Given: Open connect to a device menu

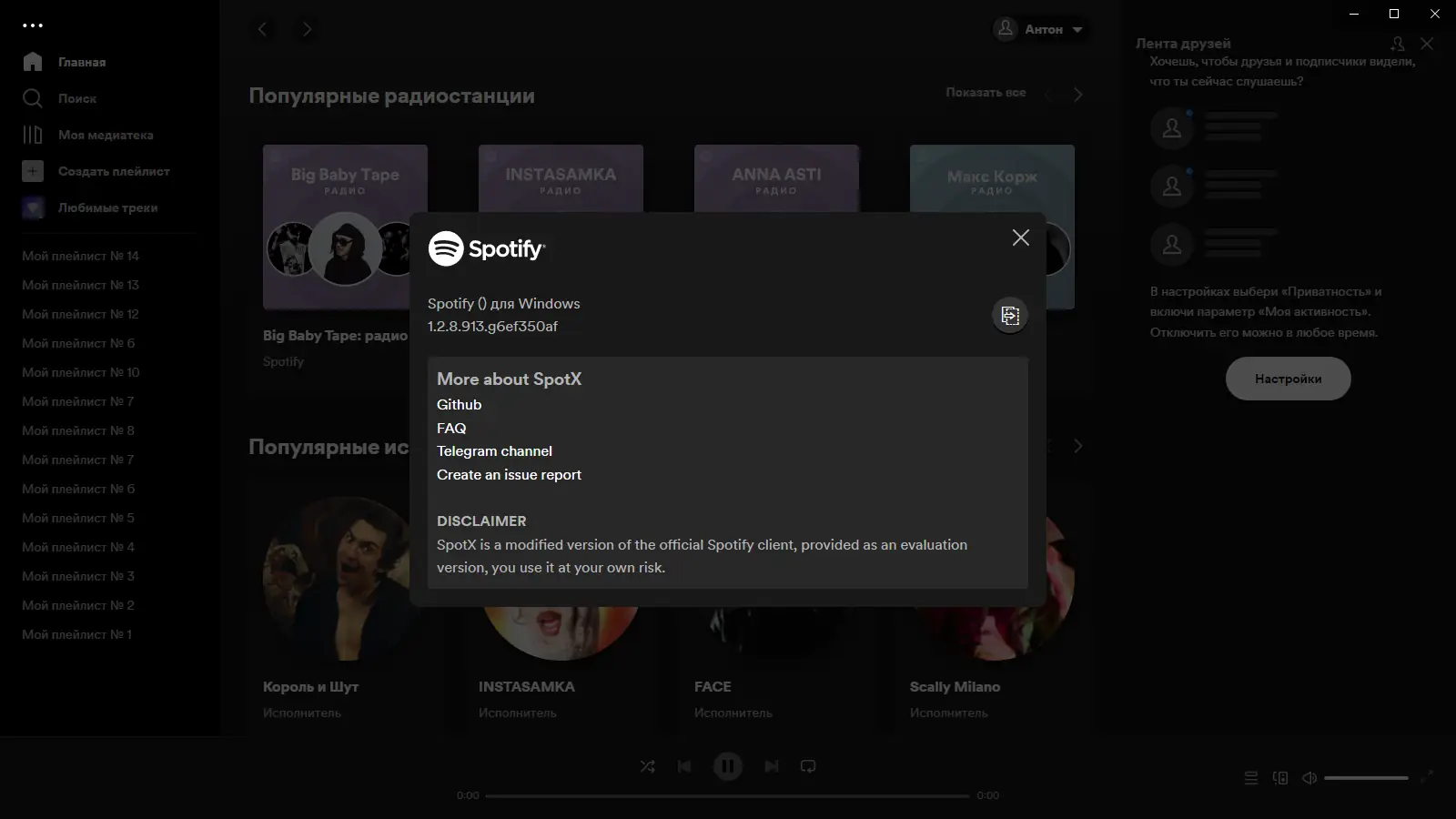Looking at the screenshot, I should [1280, 777].
